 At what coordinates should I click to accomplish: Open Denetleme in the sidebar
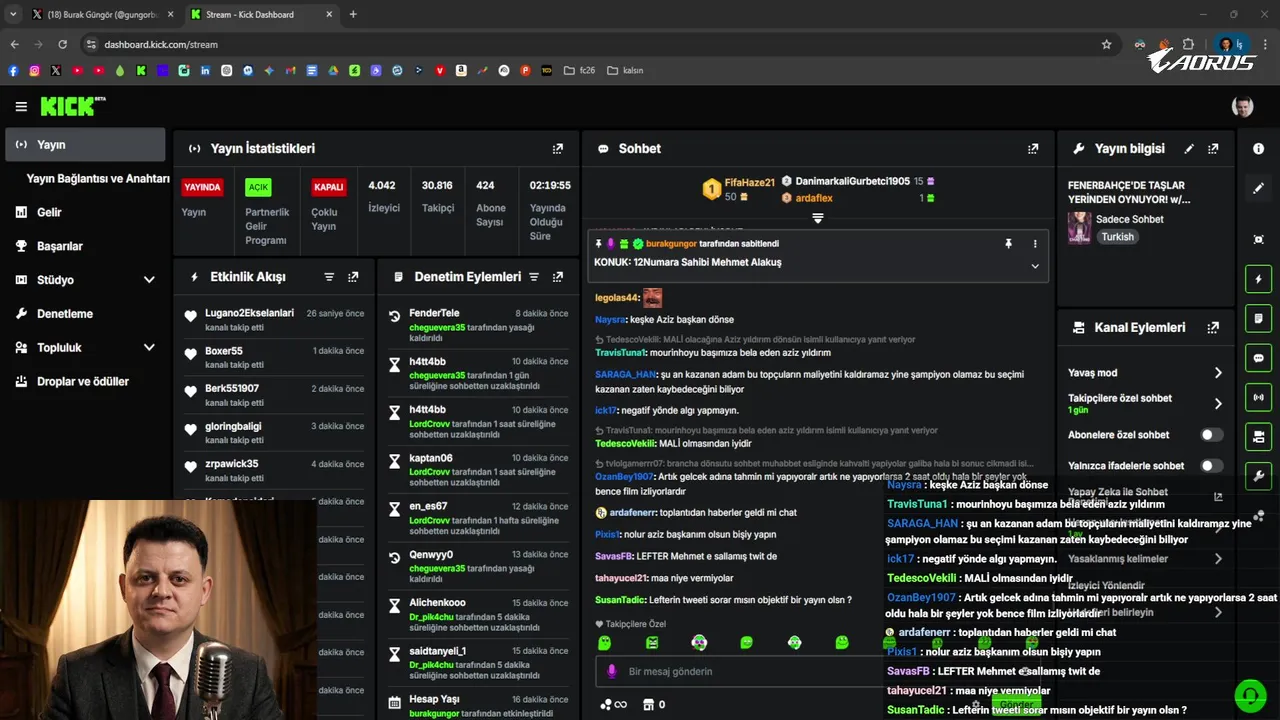pos(85,314)
